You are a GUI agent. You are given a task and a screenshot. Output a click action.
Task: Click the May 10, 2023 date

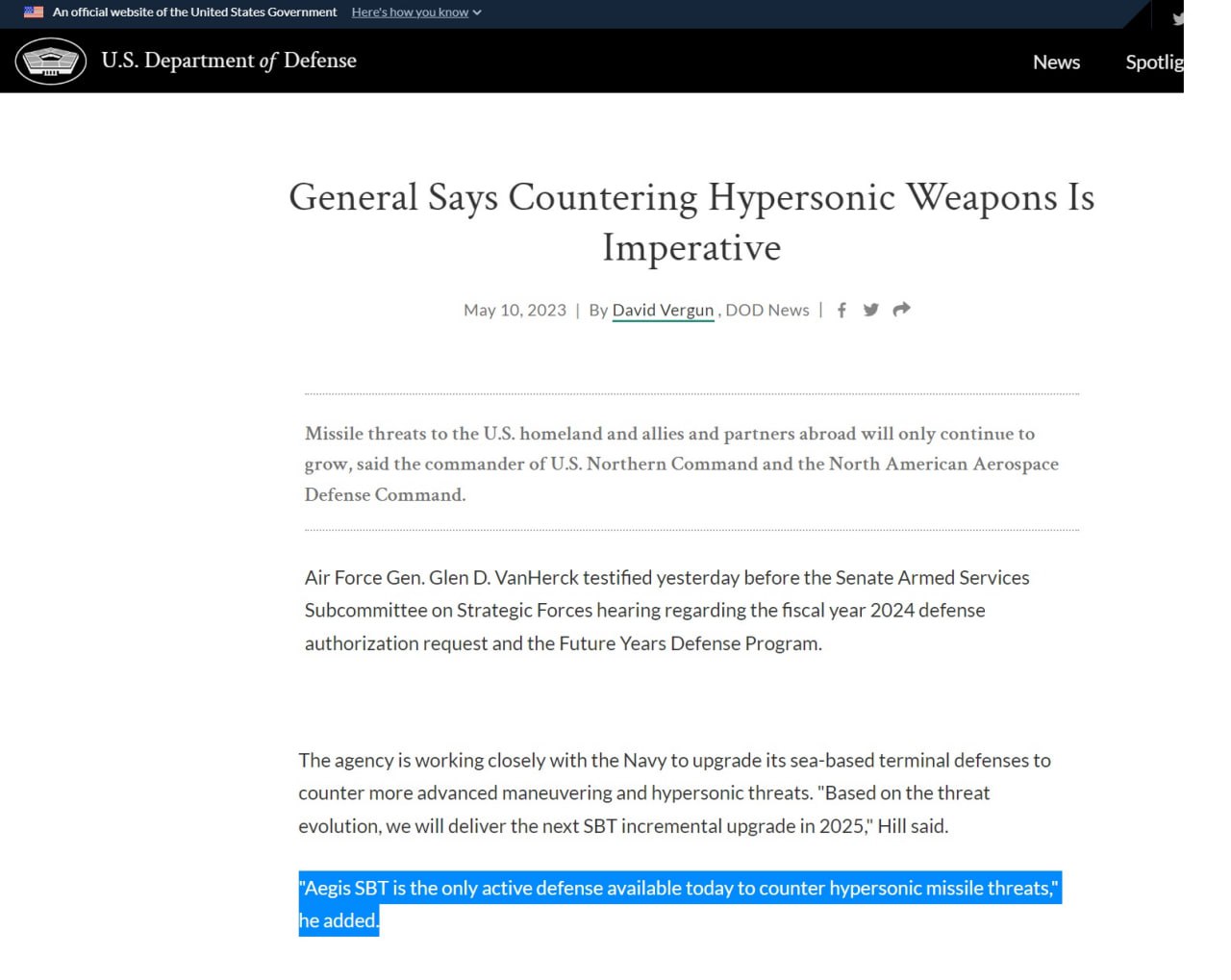515,310
